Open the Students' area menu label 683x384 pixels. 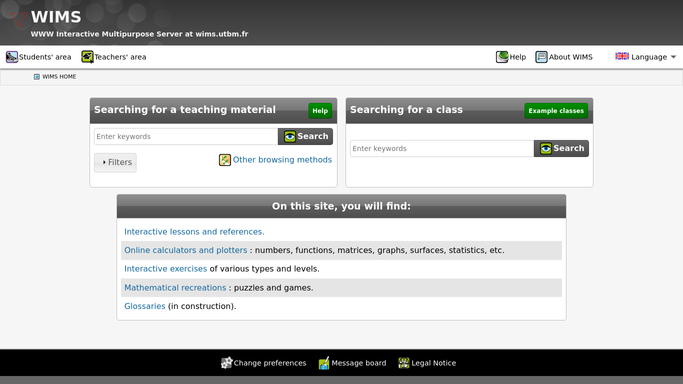[x=45, y=57]
